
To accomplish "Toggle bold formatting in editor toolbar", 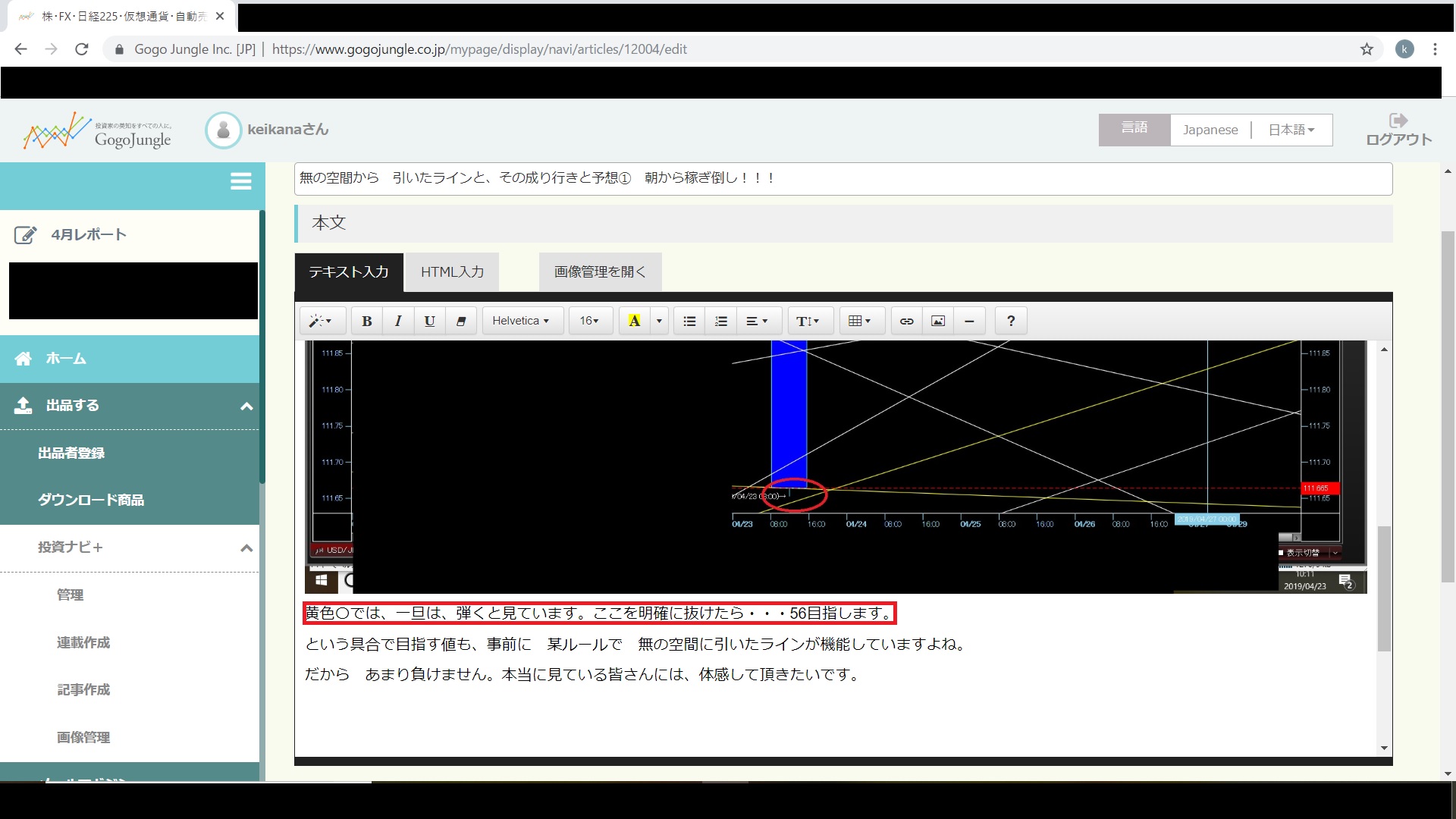I will pyautogui.click(x=367, y=321).
